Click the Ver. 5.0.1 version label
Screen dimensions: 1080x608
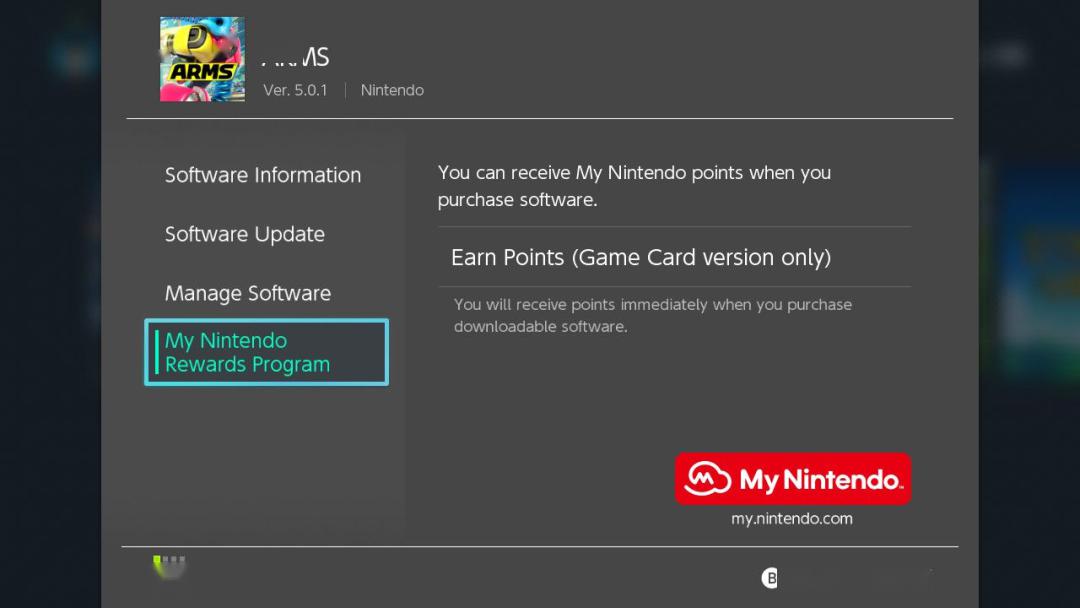(x=295, y=90)
